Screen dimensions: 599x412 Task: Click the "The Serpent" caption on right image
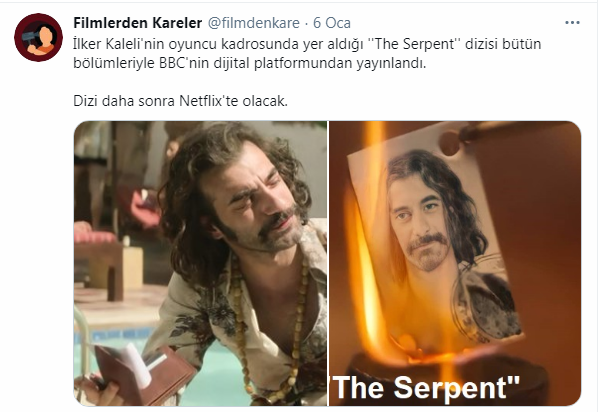point(425,388)
